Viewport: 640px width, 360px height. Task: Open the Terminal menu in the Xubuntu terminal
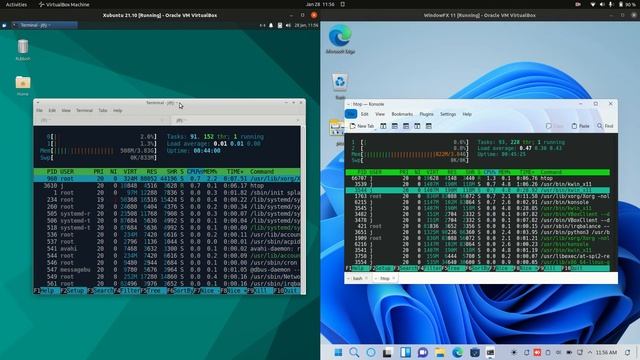pos(84,111)
